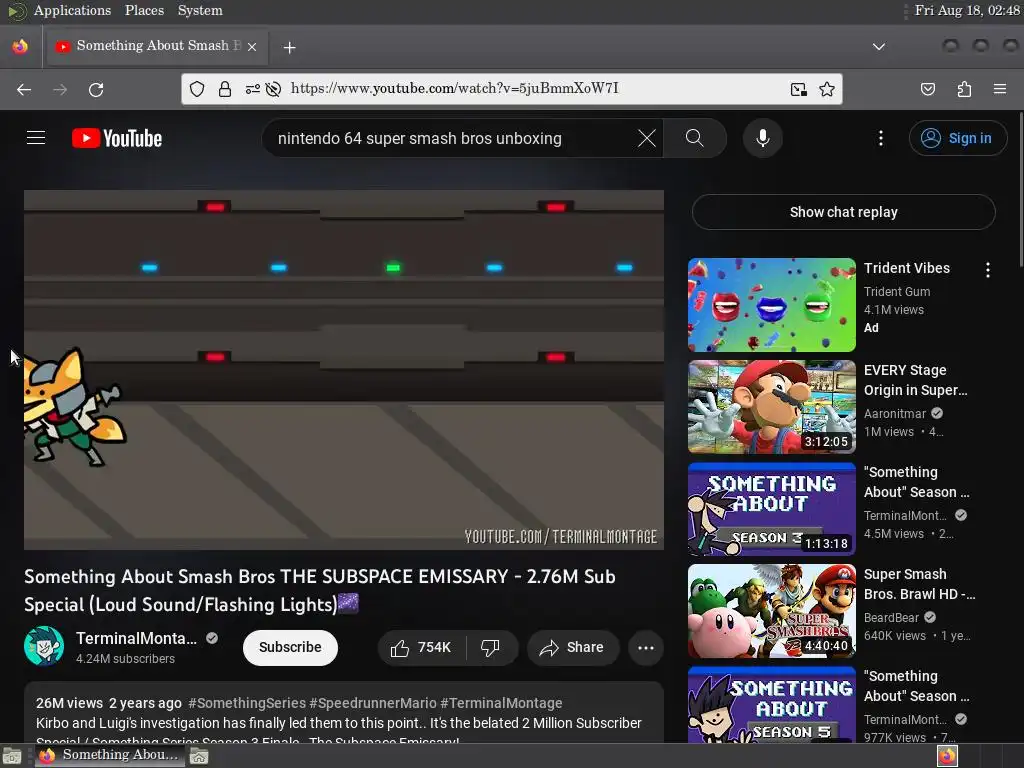Show site security padlock info
The image size is (1024, 768).
pyautogui.click(x=225, y=89)
